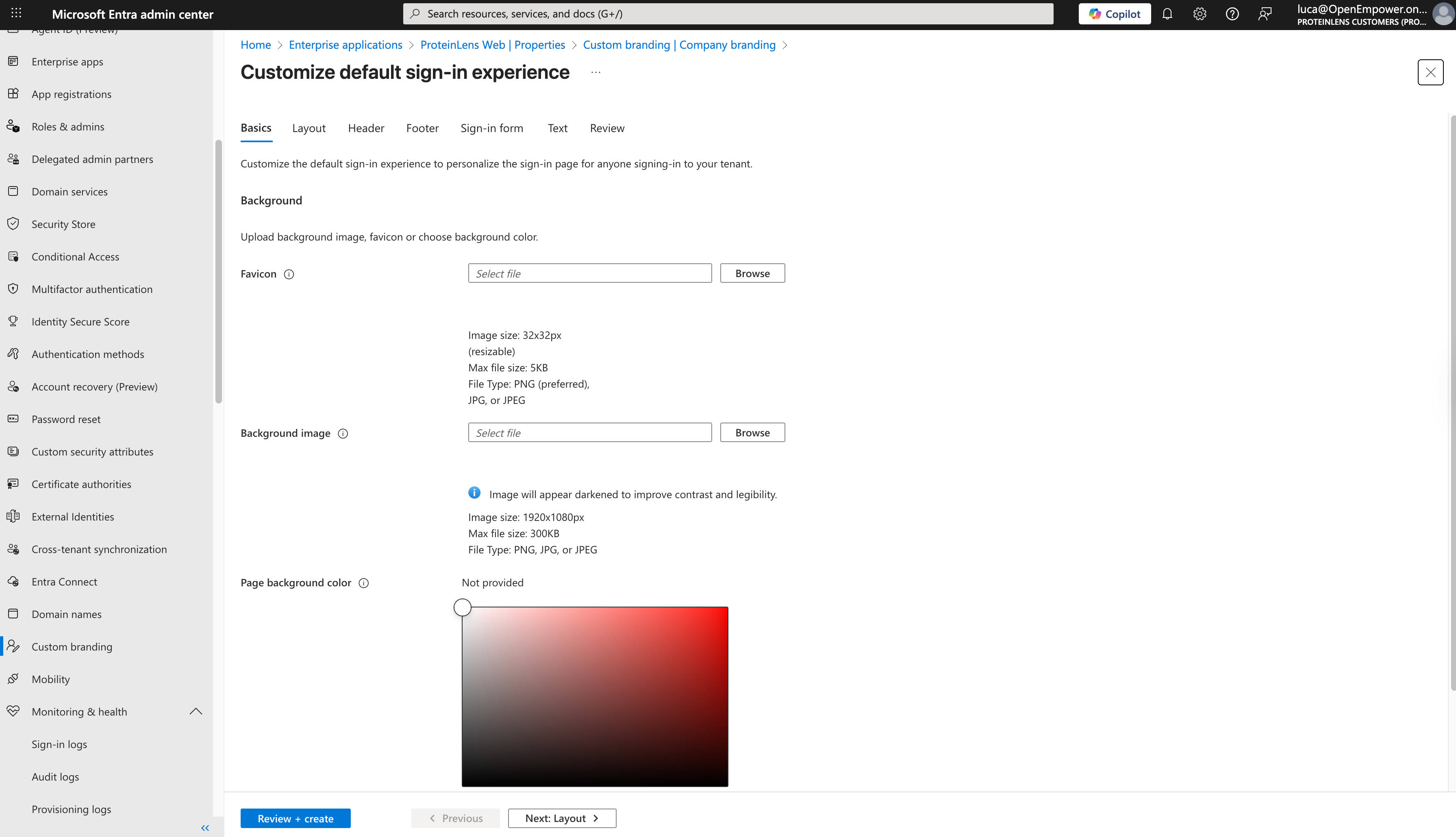This screenshot has width=1456, height=837.
Task: Switch to the Sign-in form tab
Action: [492, 128]
